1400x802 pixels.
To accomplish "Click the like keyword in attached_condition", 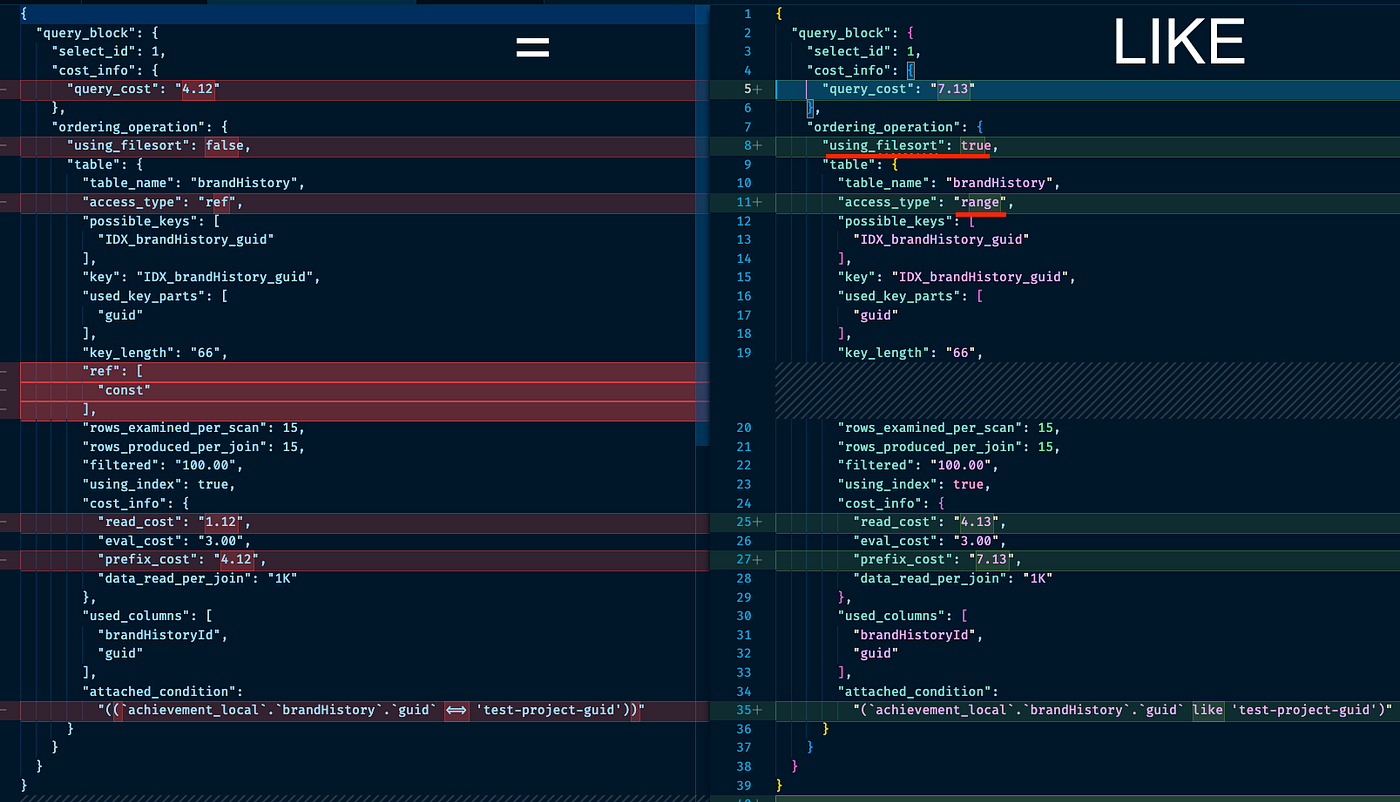I will [x=1207, y=710].
